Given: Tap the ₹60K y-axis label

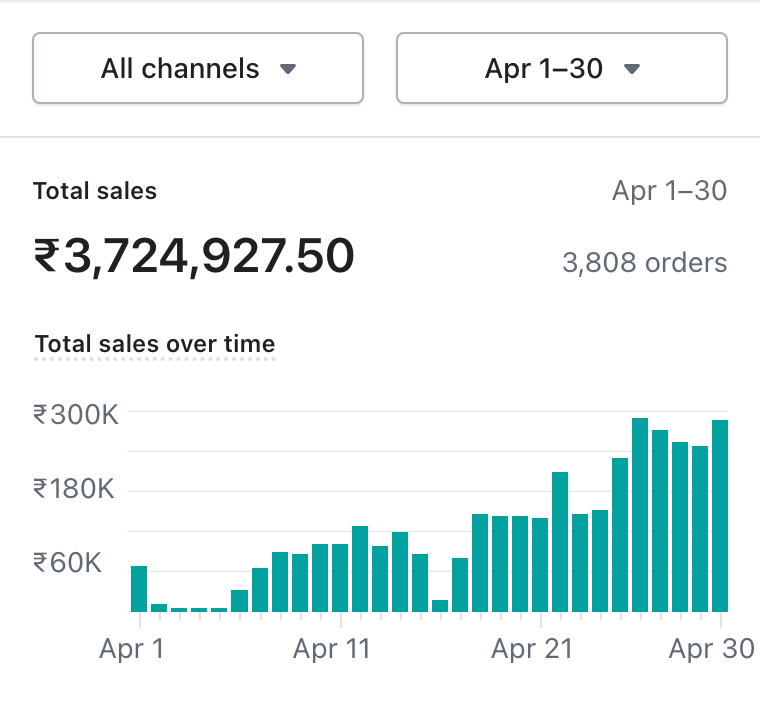Looking at the screenshot, I should tap(68, 563).
